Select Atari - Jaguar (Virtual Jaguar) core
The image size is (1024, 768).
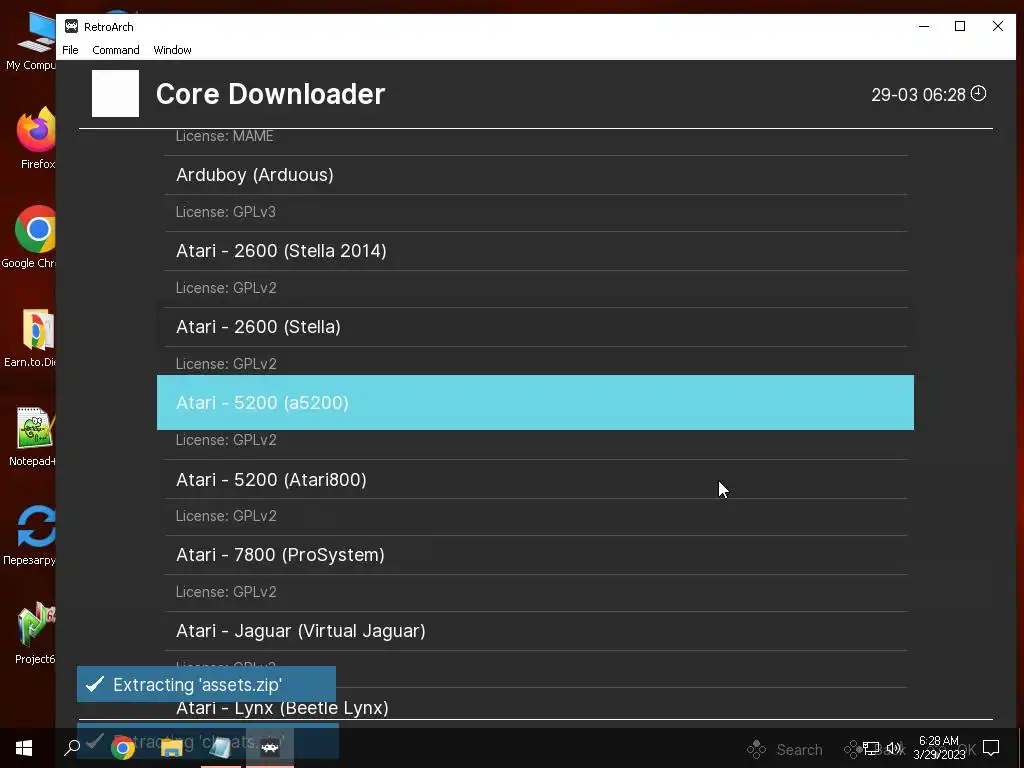(x=536, y=631)
